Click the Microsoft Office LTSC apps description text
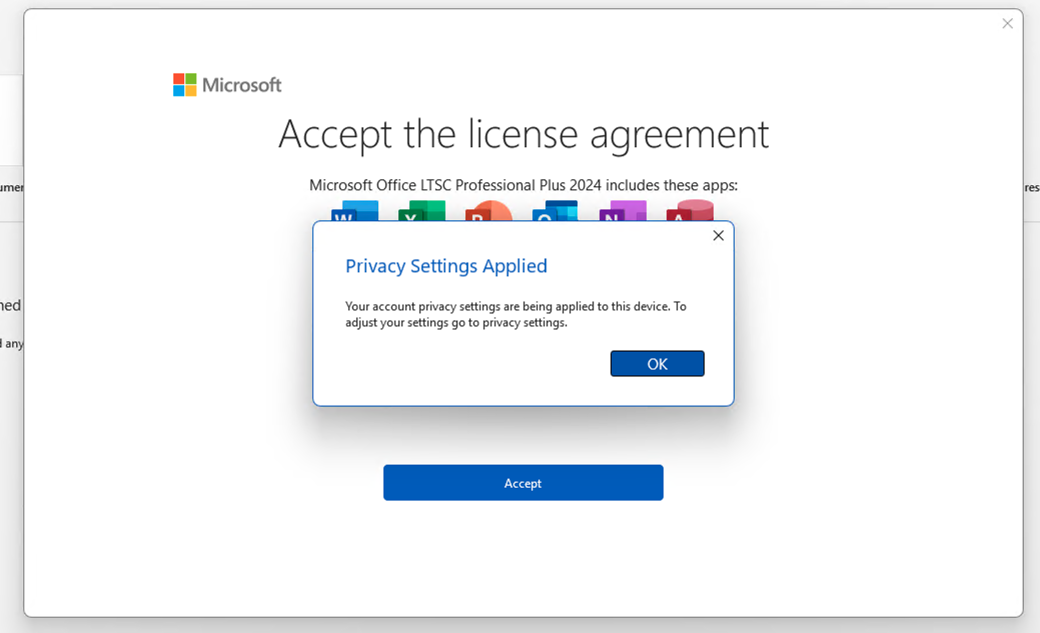 [x=523, y=185]
